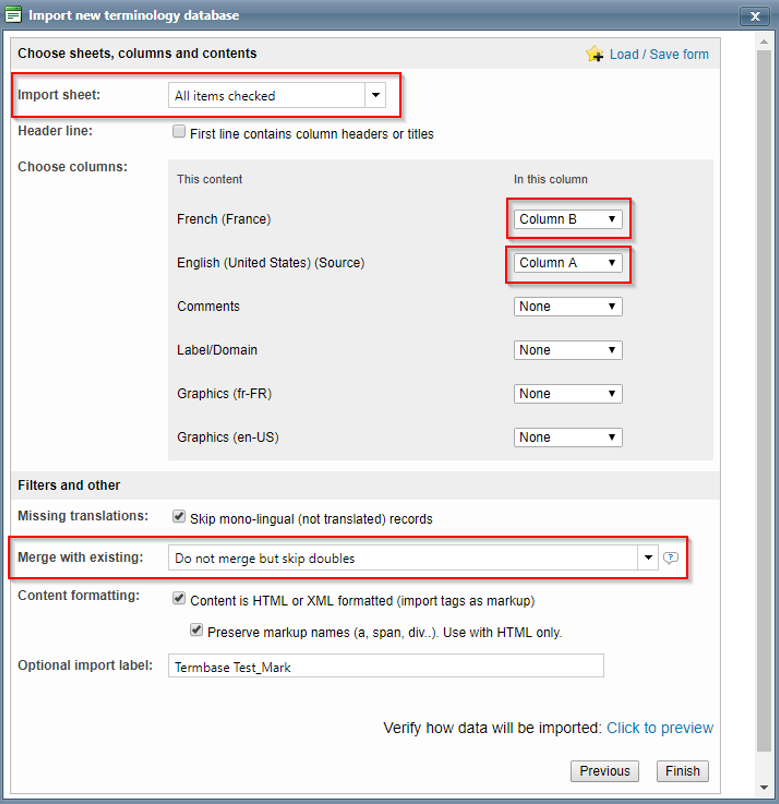Screen dimensions: 779x804
Task: Click the star icon beside Load / Save form
Action: pyautogui.click(x=595, y=54)
